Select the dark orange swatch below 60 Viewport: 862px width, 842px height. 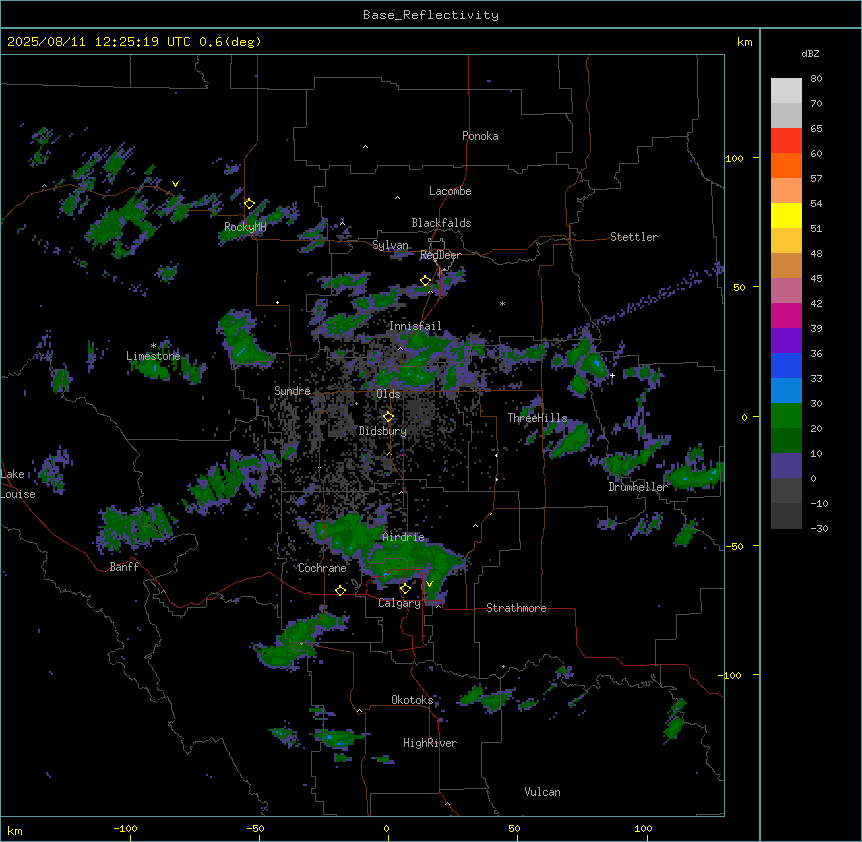point(786,165)
